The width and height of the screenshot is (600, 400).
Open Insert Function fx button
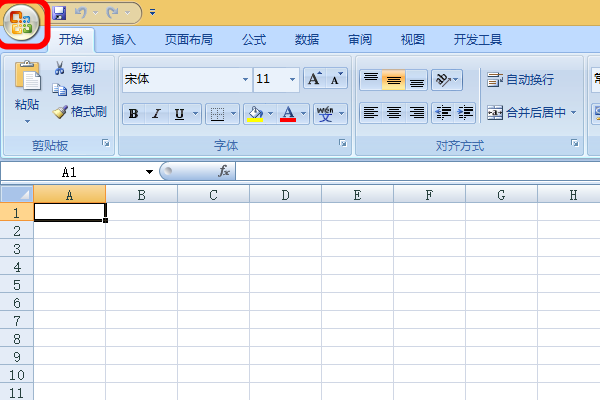[x=224, y=171]
